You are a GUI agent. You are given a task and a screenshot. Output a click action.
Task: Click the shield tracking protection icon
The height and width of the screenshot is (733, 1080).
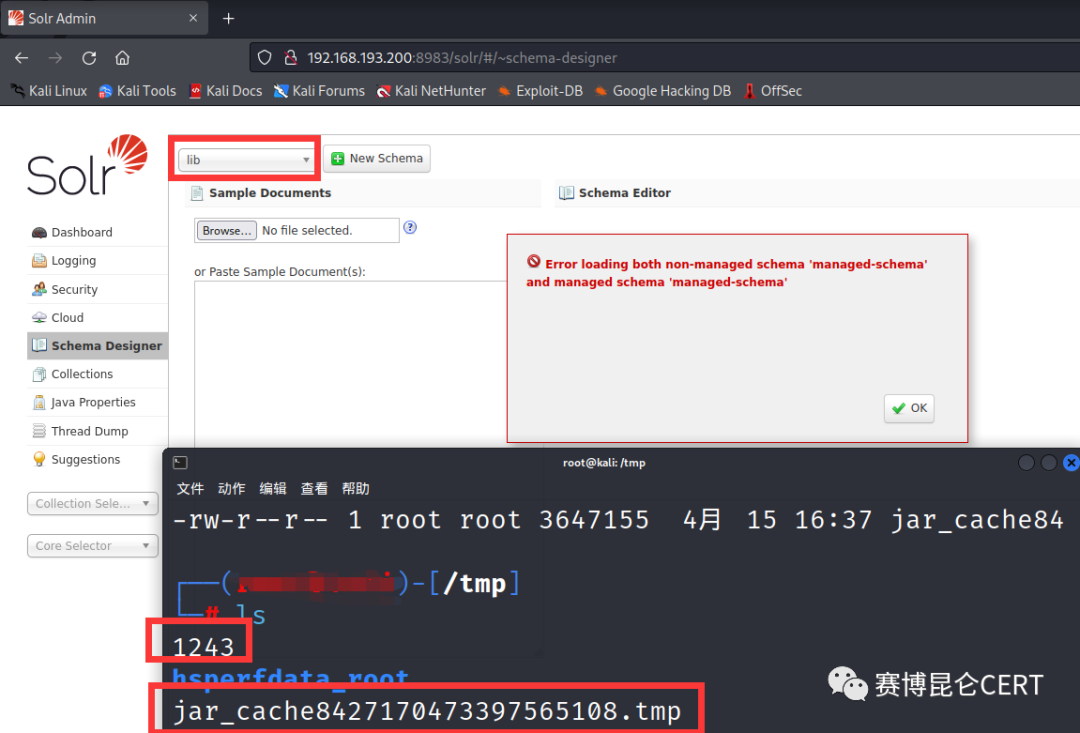264,58
